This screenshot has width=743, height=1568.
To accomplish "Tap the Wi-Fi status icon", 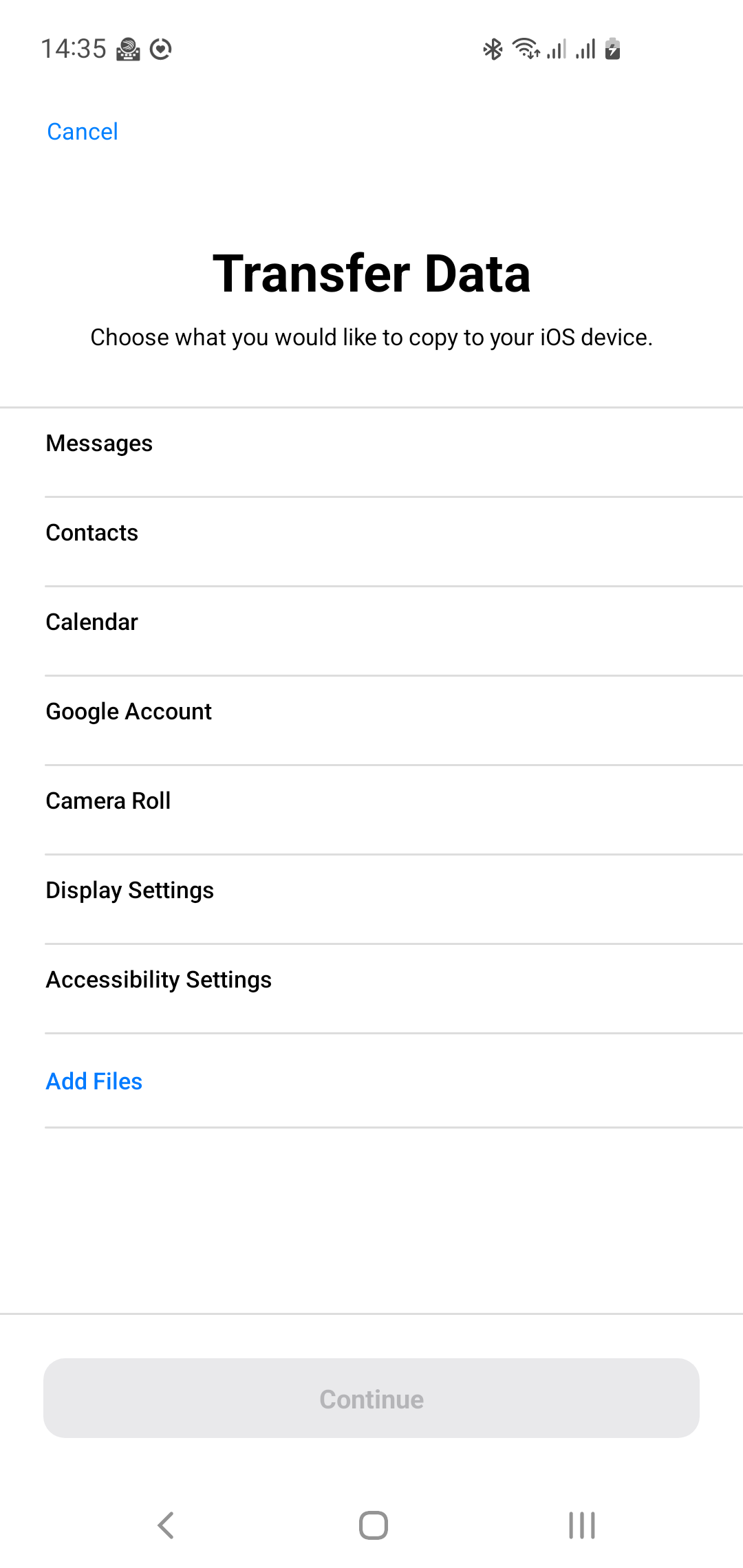I will [x=526, y=49].
